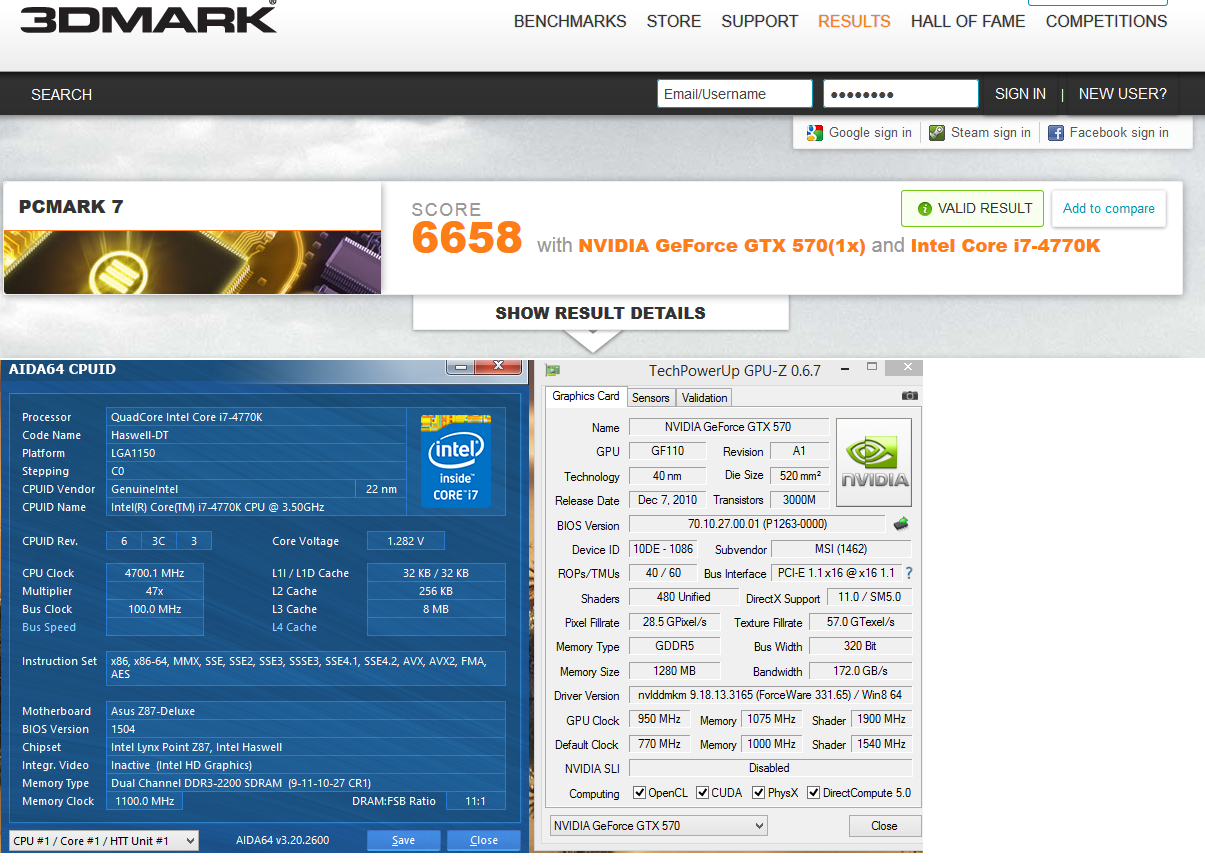Toggle the CUDA checkbox

click(x=702, y=793)
